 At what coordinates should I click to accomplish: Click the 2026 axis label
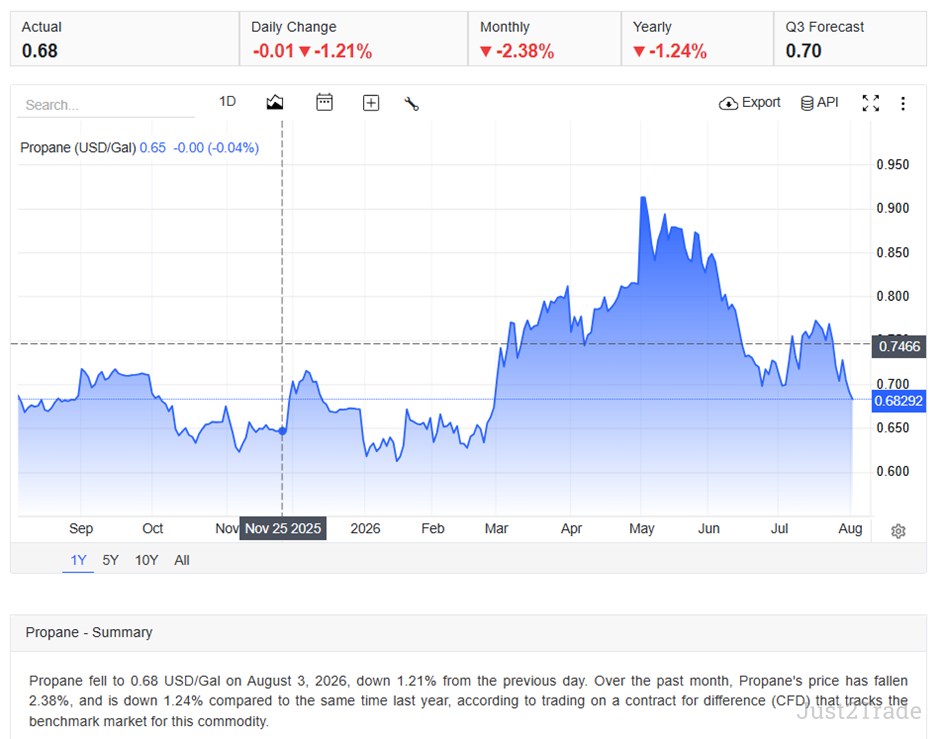click(365, 528)
